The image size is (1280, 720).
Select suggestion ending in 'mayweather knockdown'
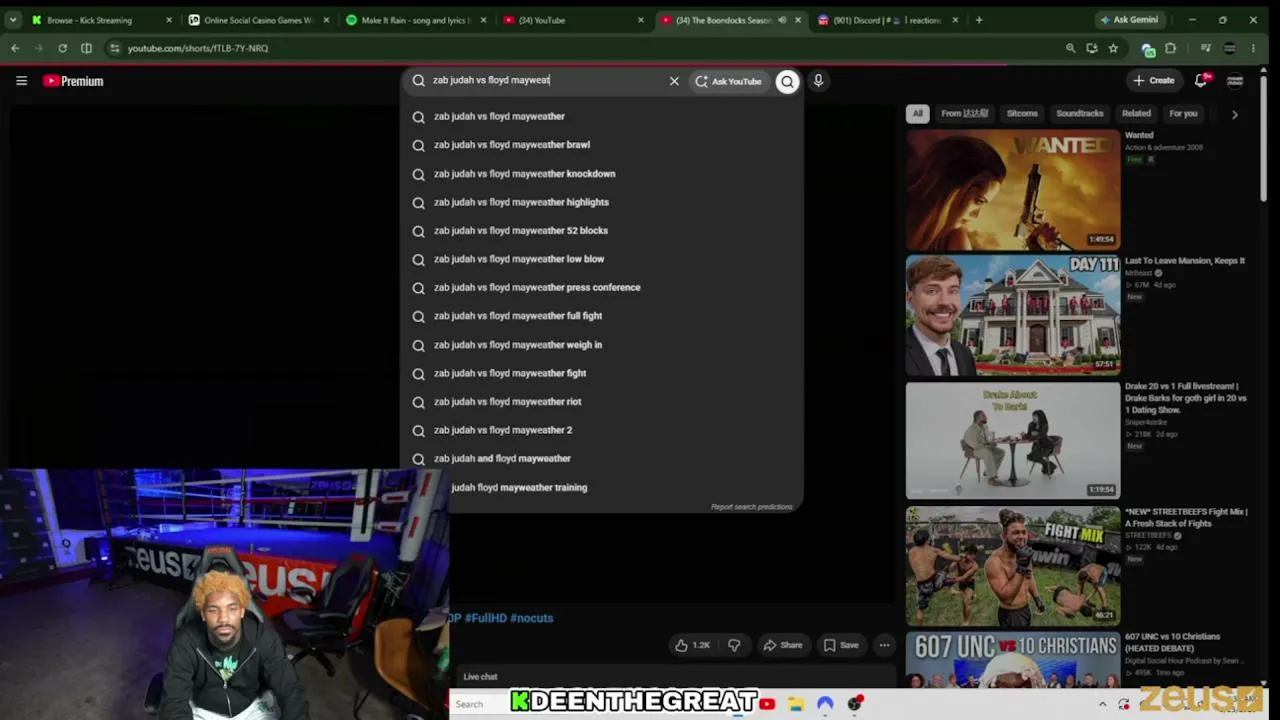point(603,174)
